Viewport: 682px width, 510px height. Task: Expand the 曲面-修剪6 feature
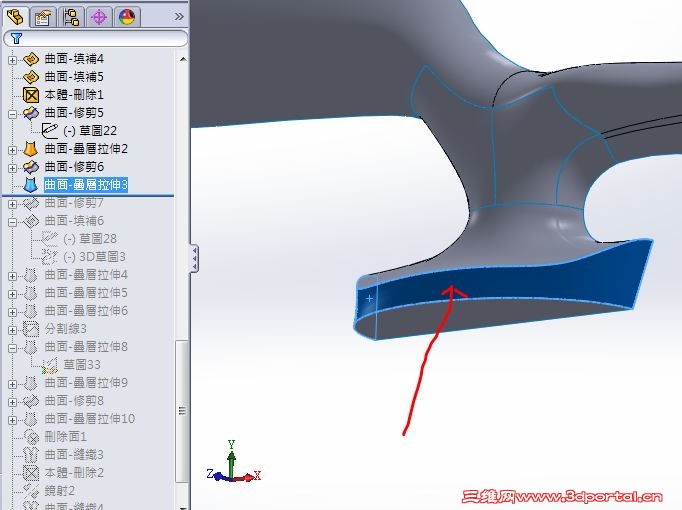[x=12, y=168]
